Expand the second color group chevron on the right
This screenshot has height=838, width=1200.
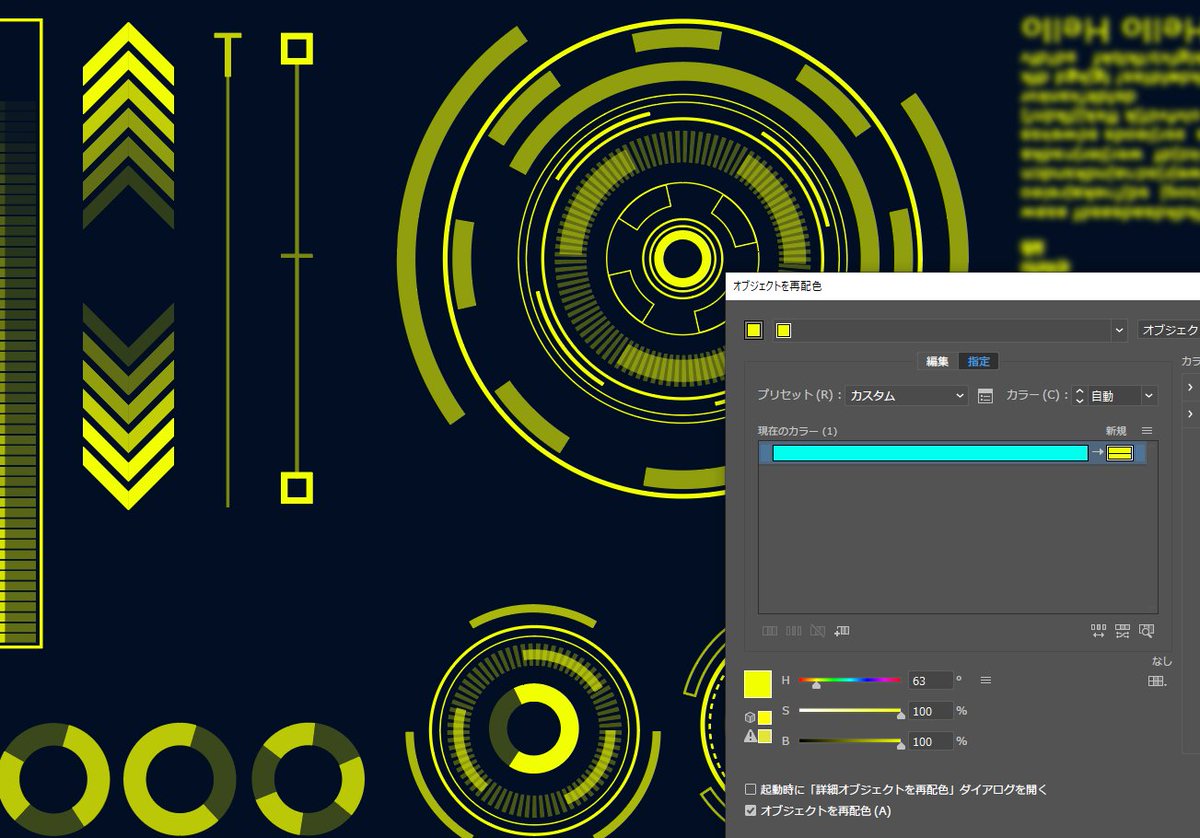tap(1190, 414)
